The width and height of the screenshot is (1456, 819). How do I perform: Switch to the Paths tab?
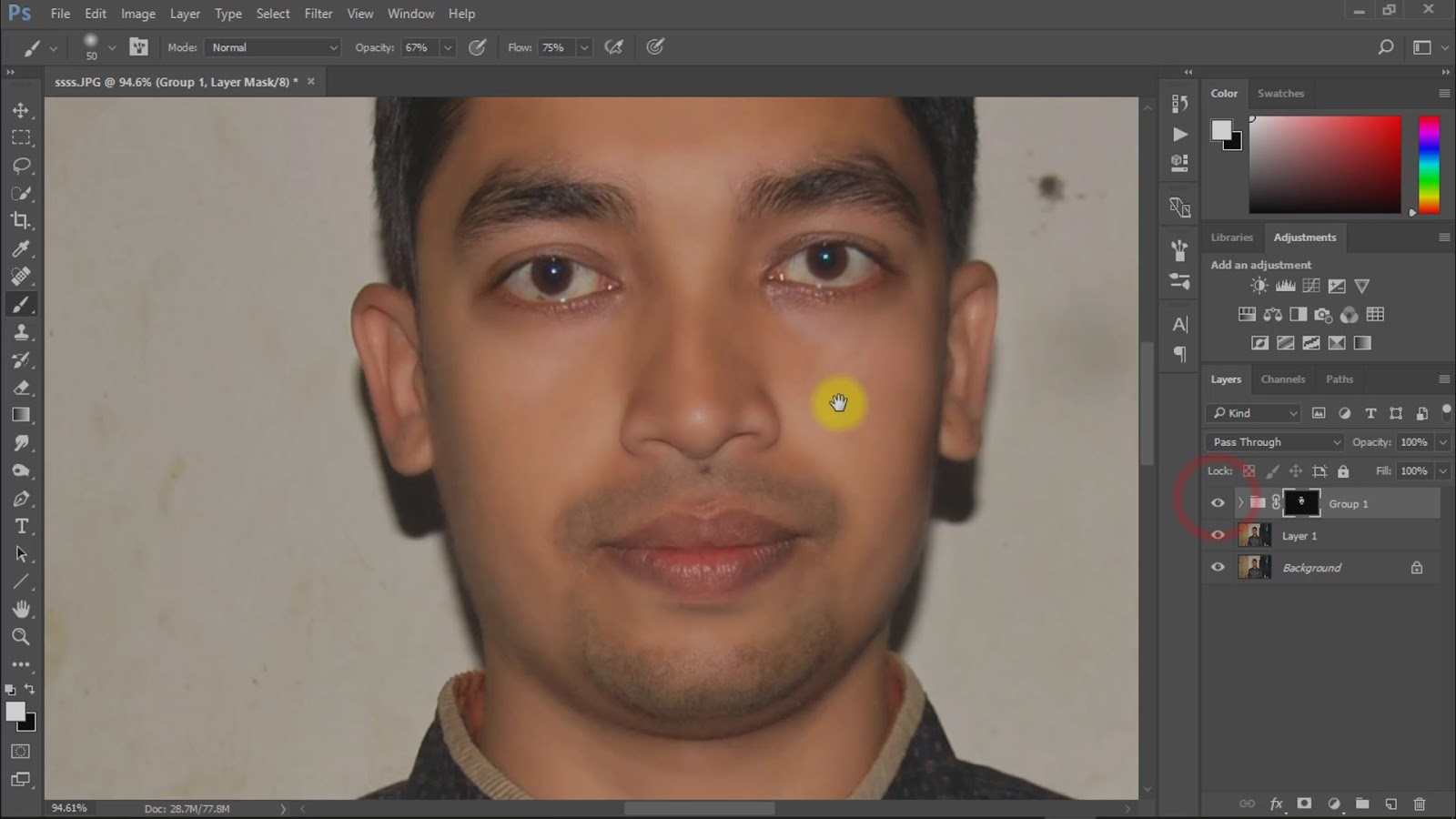tap(1340, 379)
